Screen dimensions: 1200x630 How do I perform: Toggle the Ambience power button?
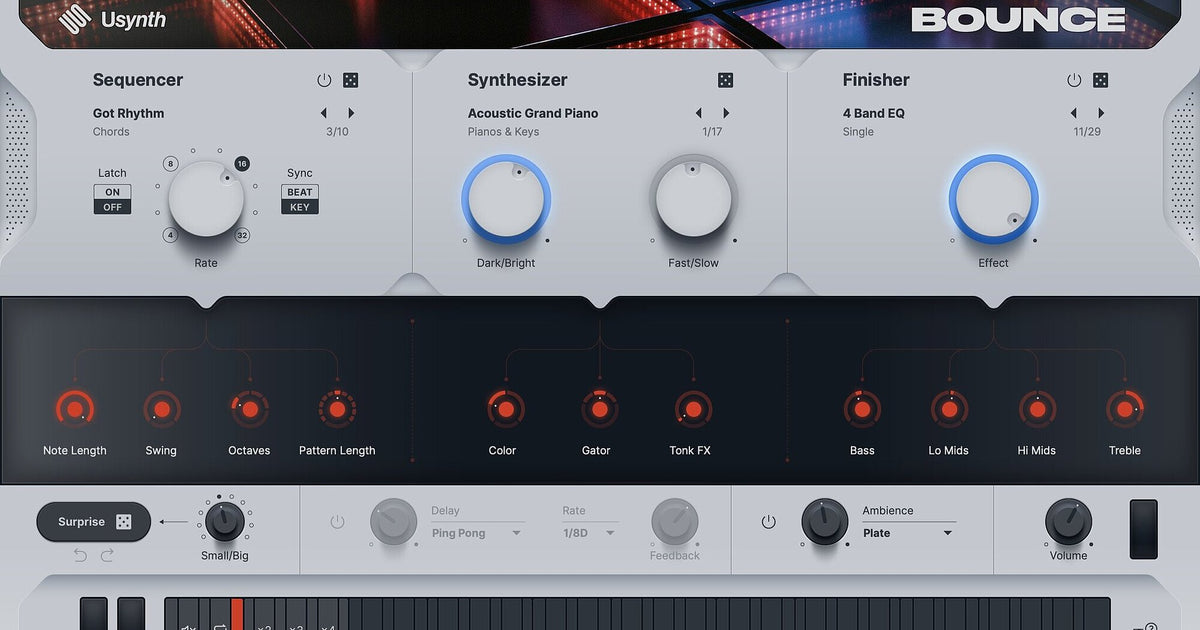click(768, 522)
